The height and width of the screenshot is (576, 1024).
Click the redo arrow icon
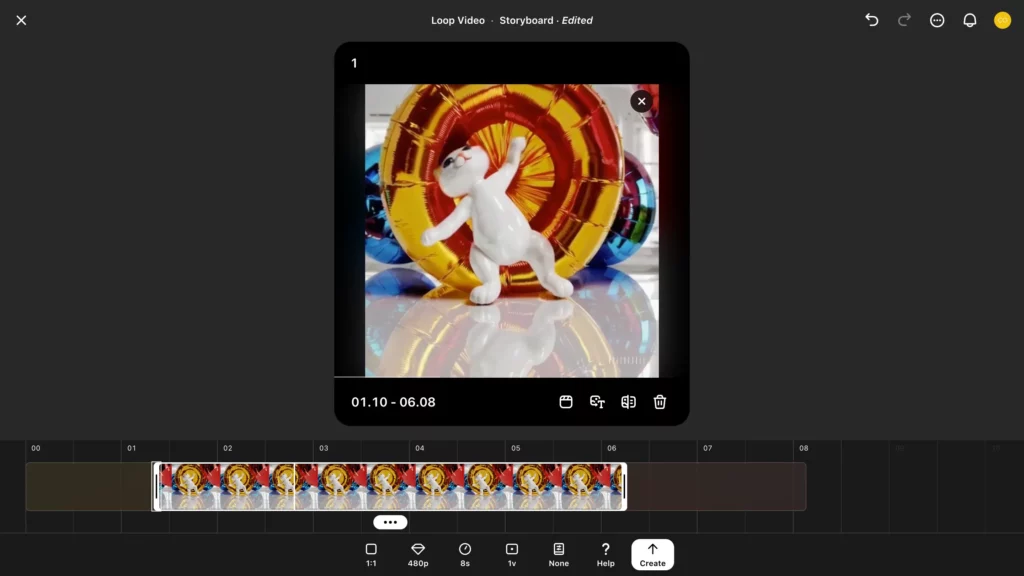point(904,20)
